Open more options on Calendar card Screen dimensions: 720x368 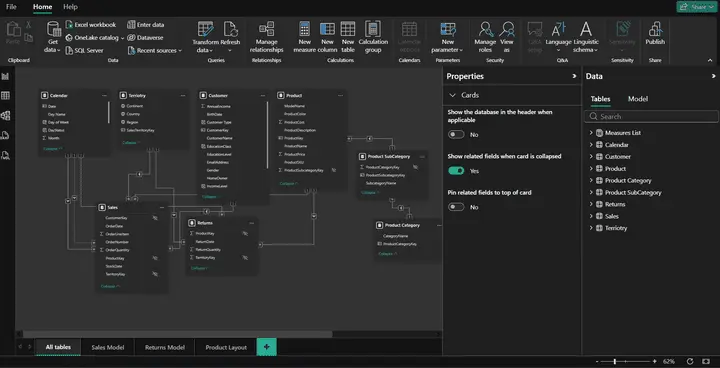point(105,96)
